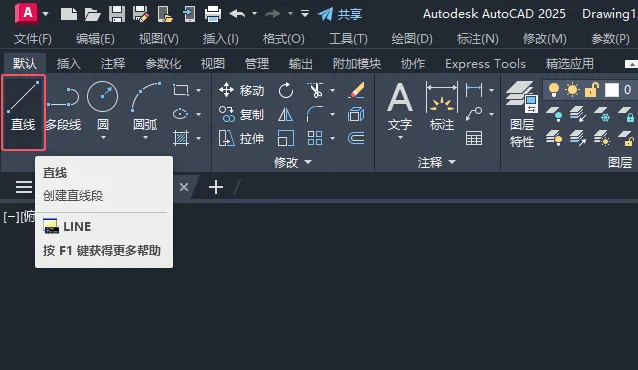Toggle layer 0 lock padlock
The width and height of the screenshot is (638, 370).
[x=592, y=90]
